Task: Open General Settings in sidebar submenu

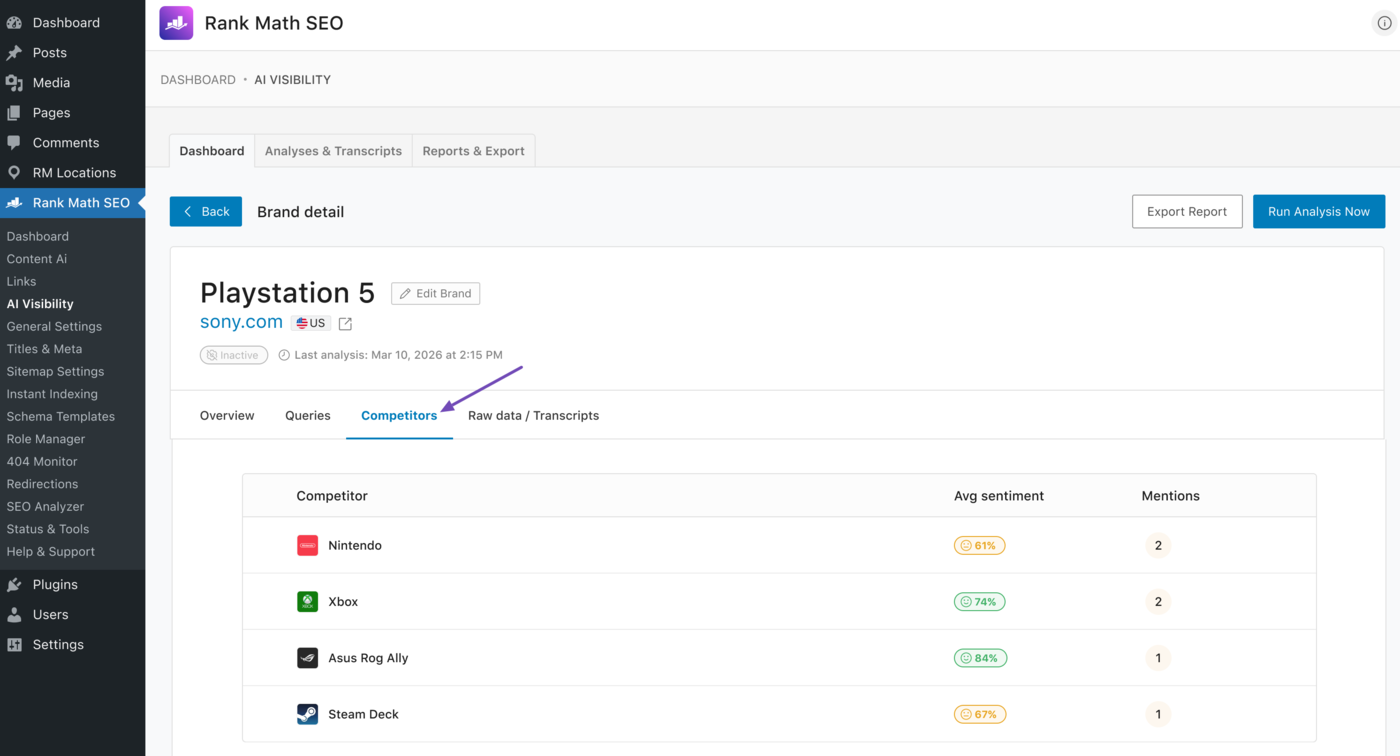Action: 54,326
